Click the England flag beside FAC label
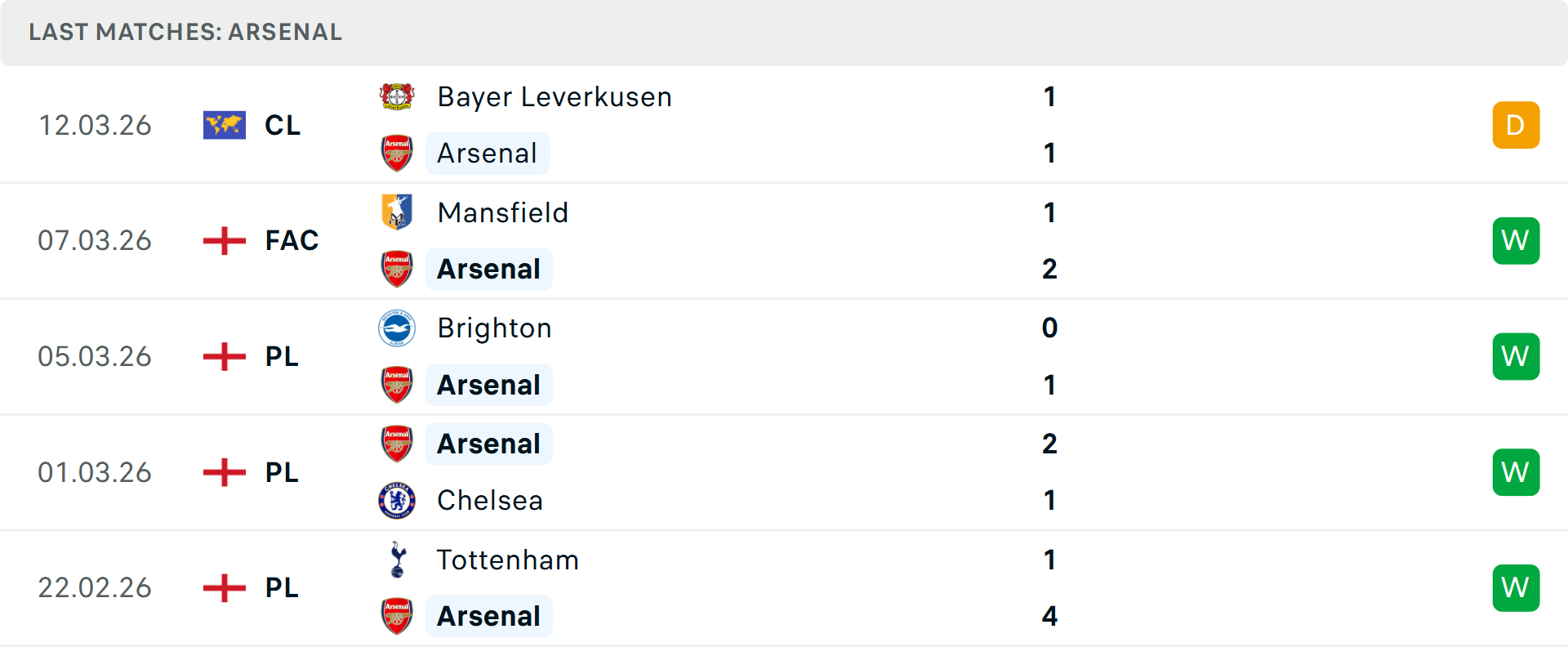 (x=224, y=240)
